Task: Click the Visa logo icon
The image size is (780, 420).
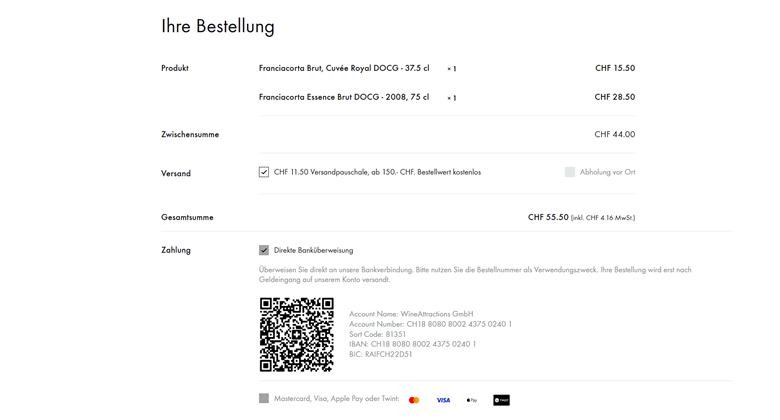Action: pos(443,400)
